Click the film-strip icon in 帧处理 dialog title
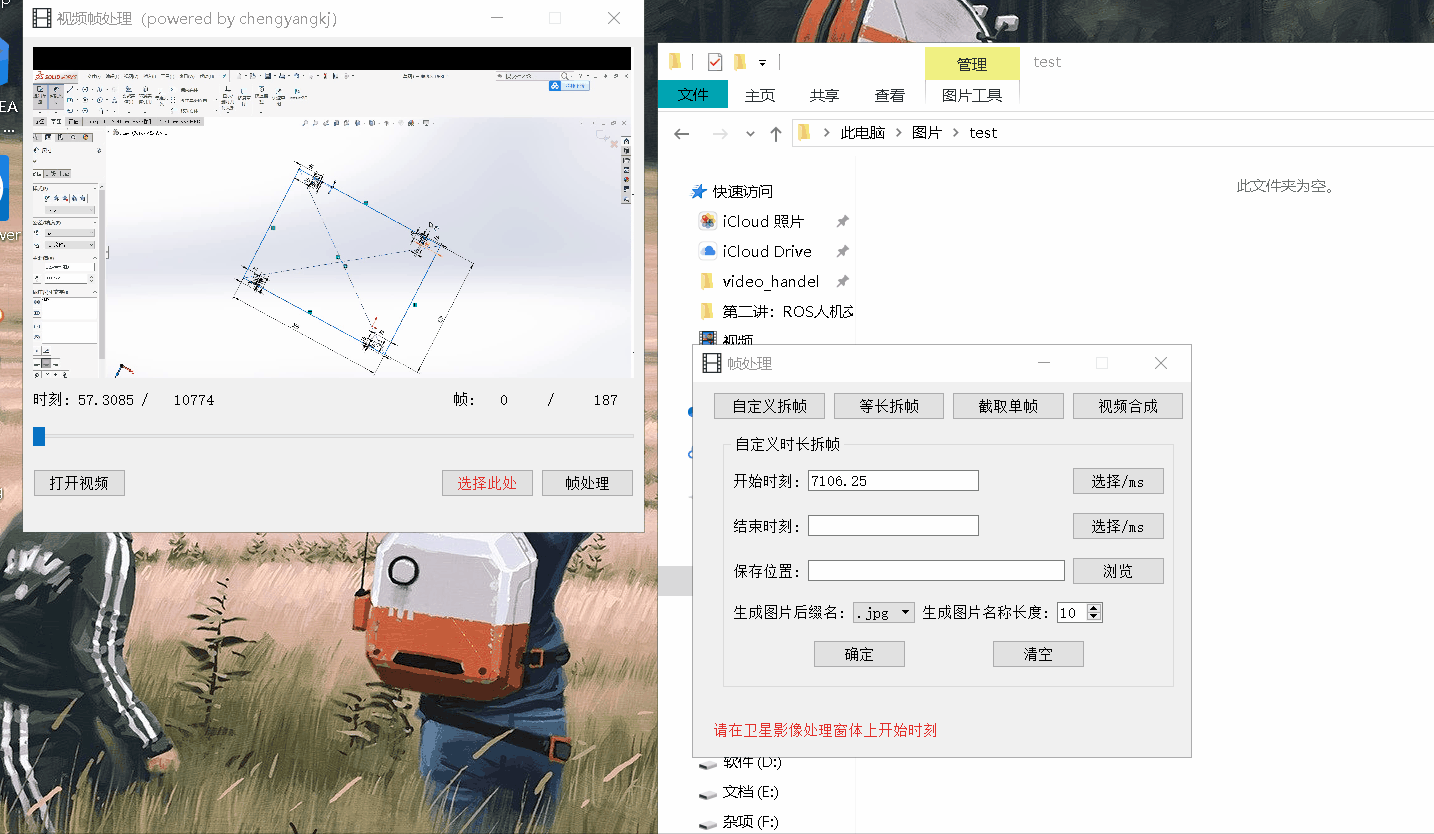 [x=712, y=363]
